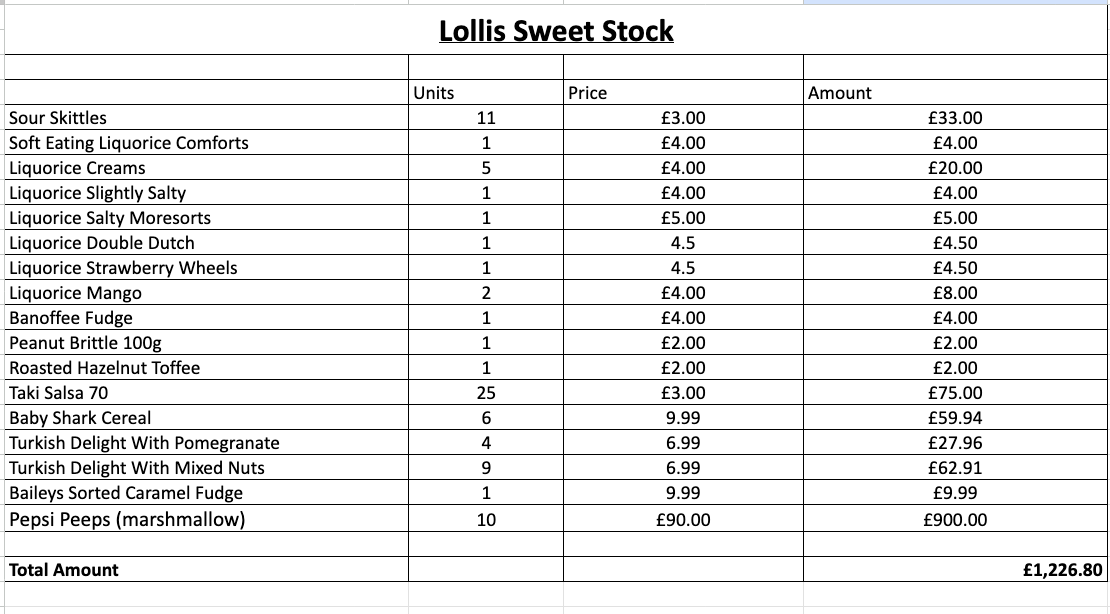Click the £27.96 amount cell
The image size is (1110, 614).
955,443
